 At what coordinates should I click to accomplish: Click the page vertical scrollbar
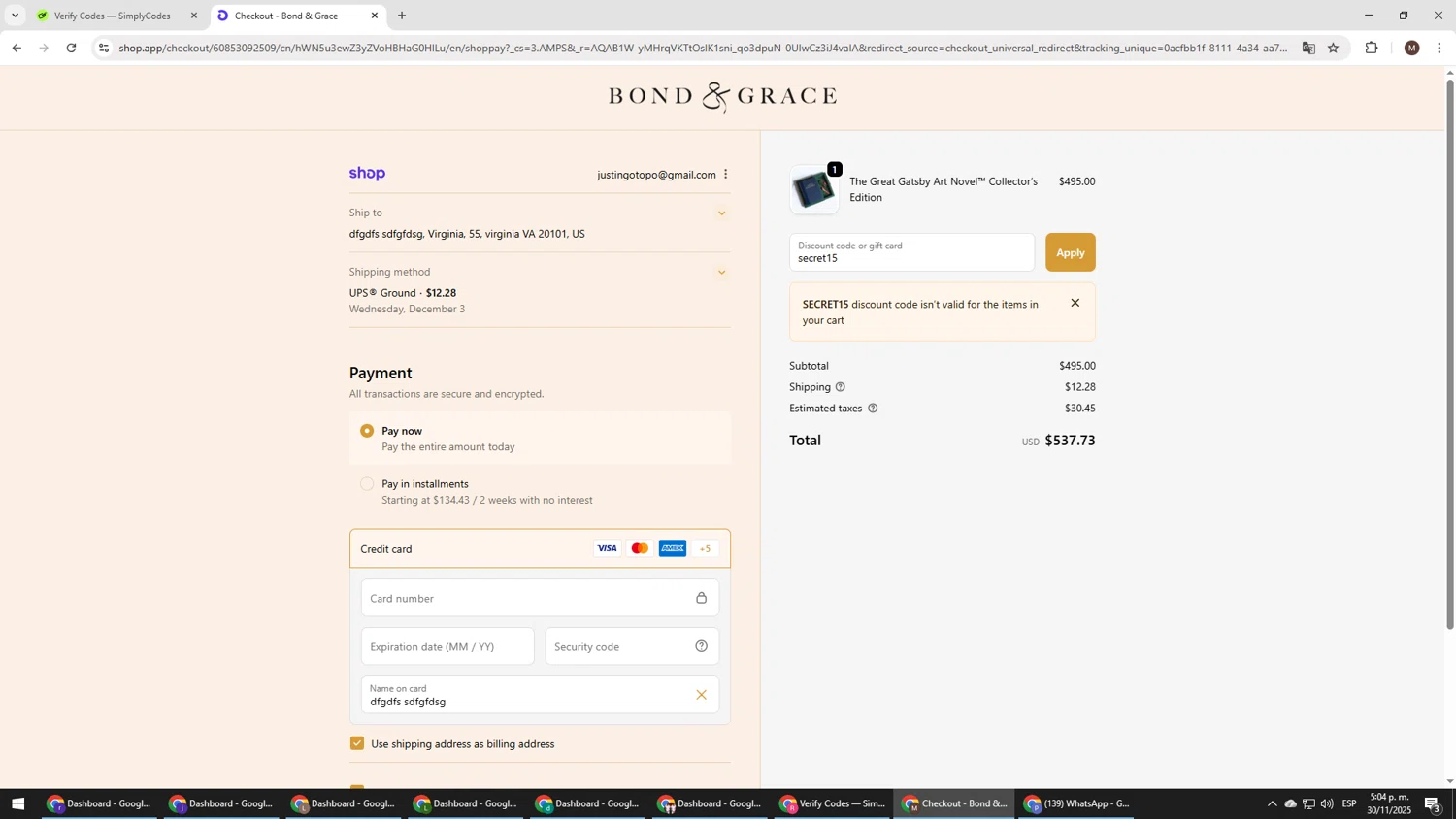[1450, 354]
